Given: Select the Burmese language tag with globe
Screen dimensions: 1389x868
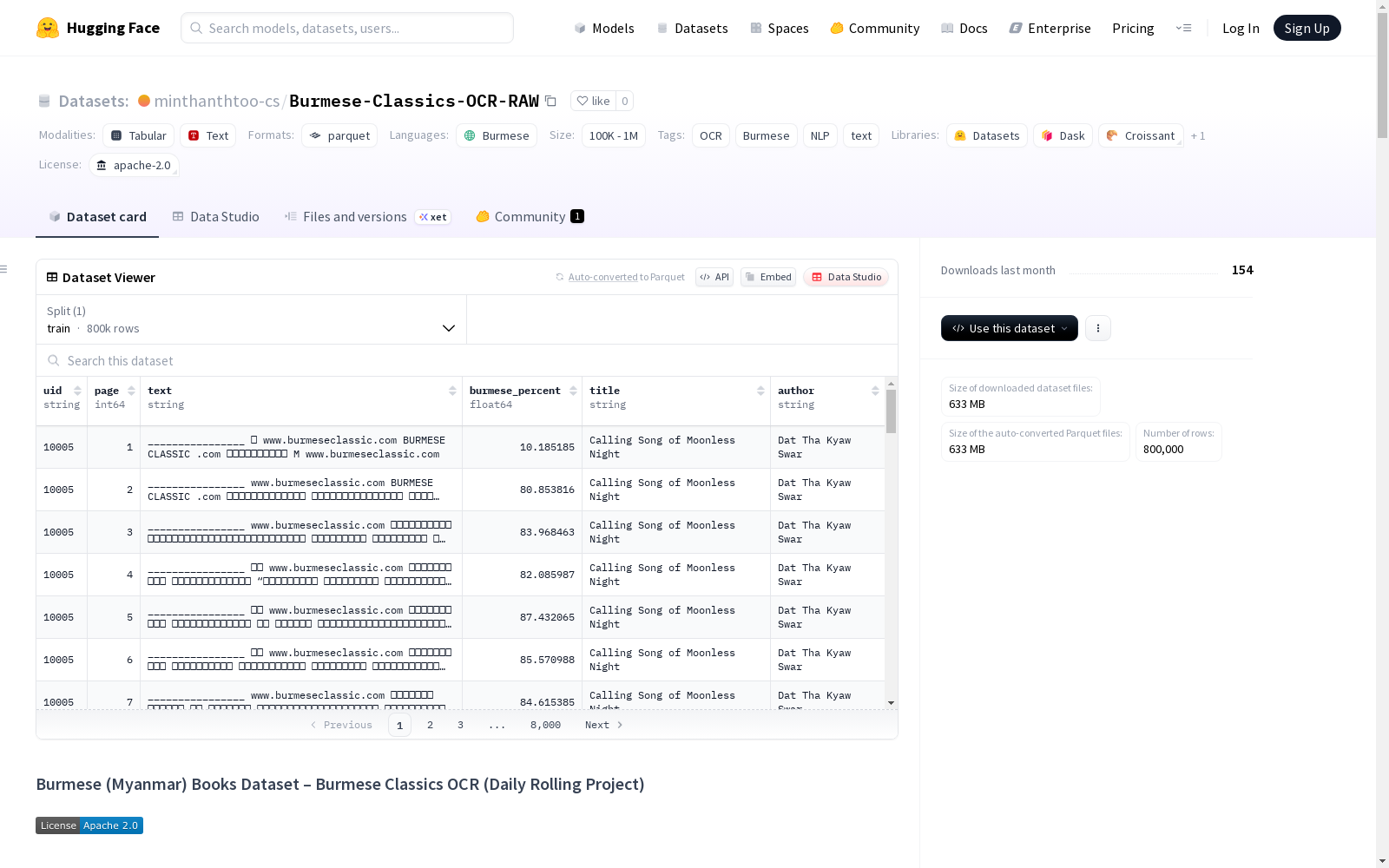Looking at the screenshot, I should click(x=497, y=135).
